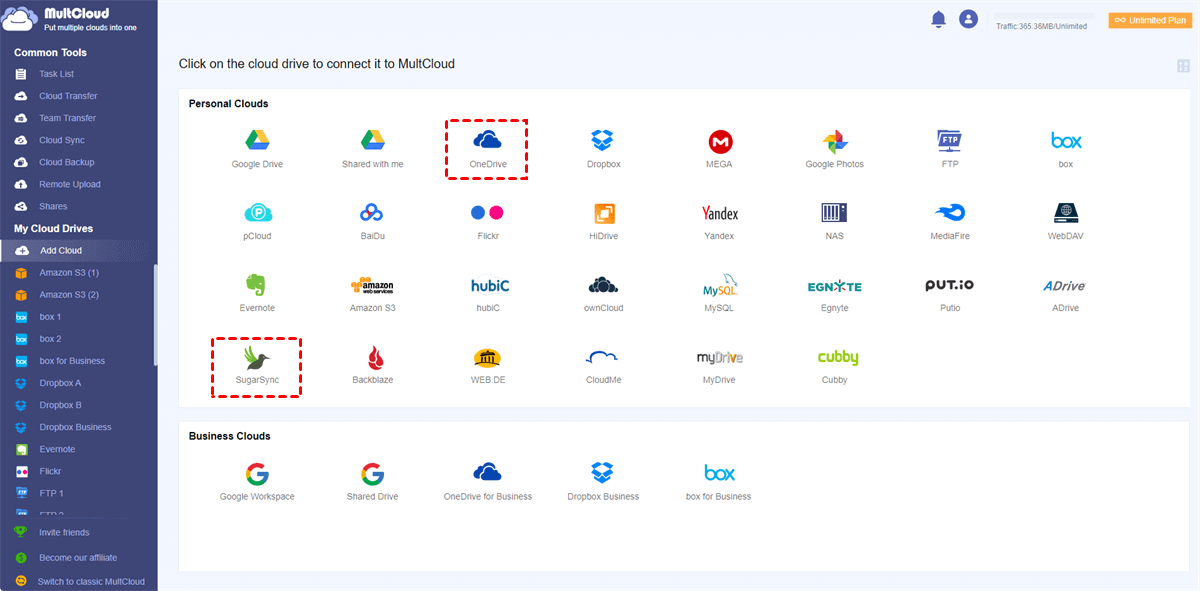Select box for Business in Business Clouds

click(719, 482)
